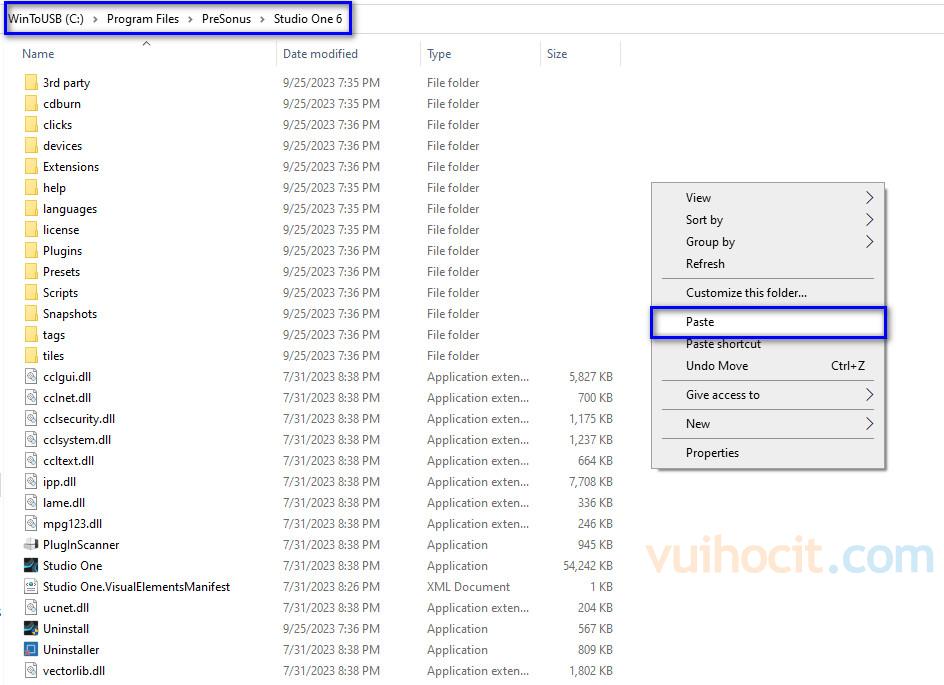Screen dimensions: 944x685
Task: Click the Plugins folder icon
Action: [31, 251]
